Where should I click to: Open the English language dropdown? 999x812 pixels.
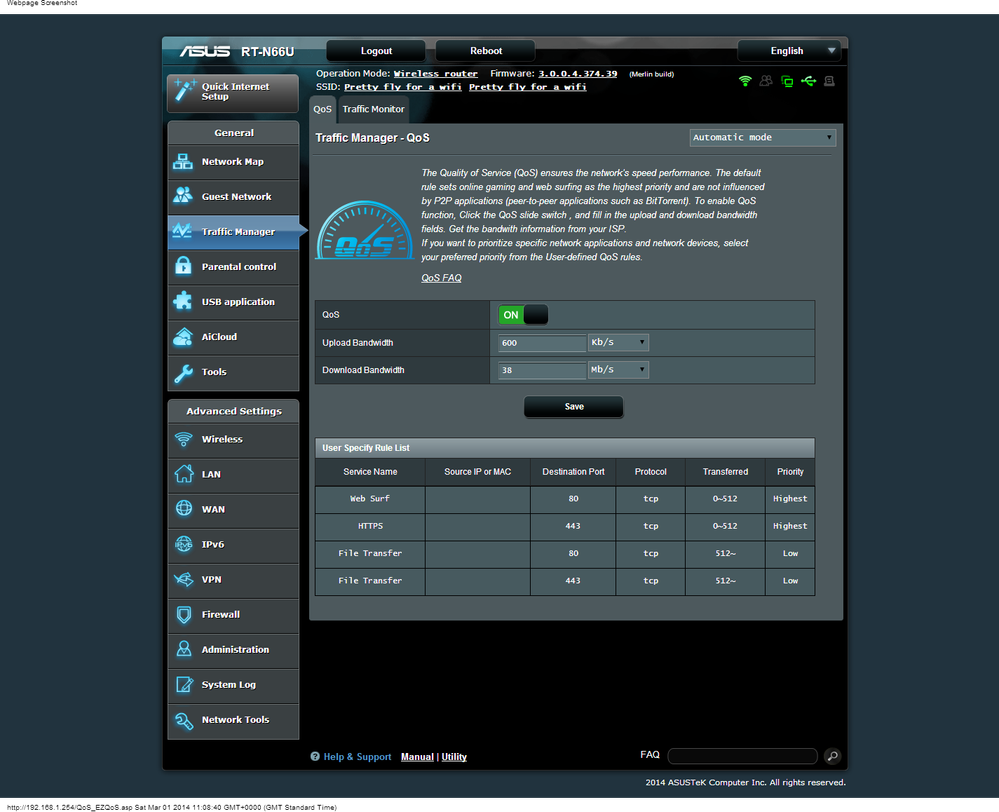[789, 51]
